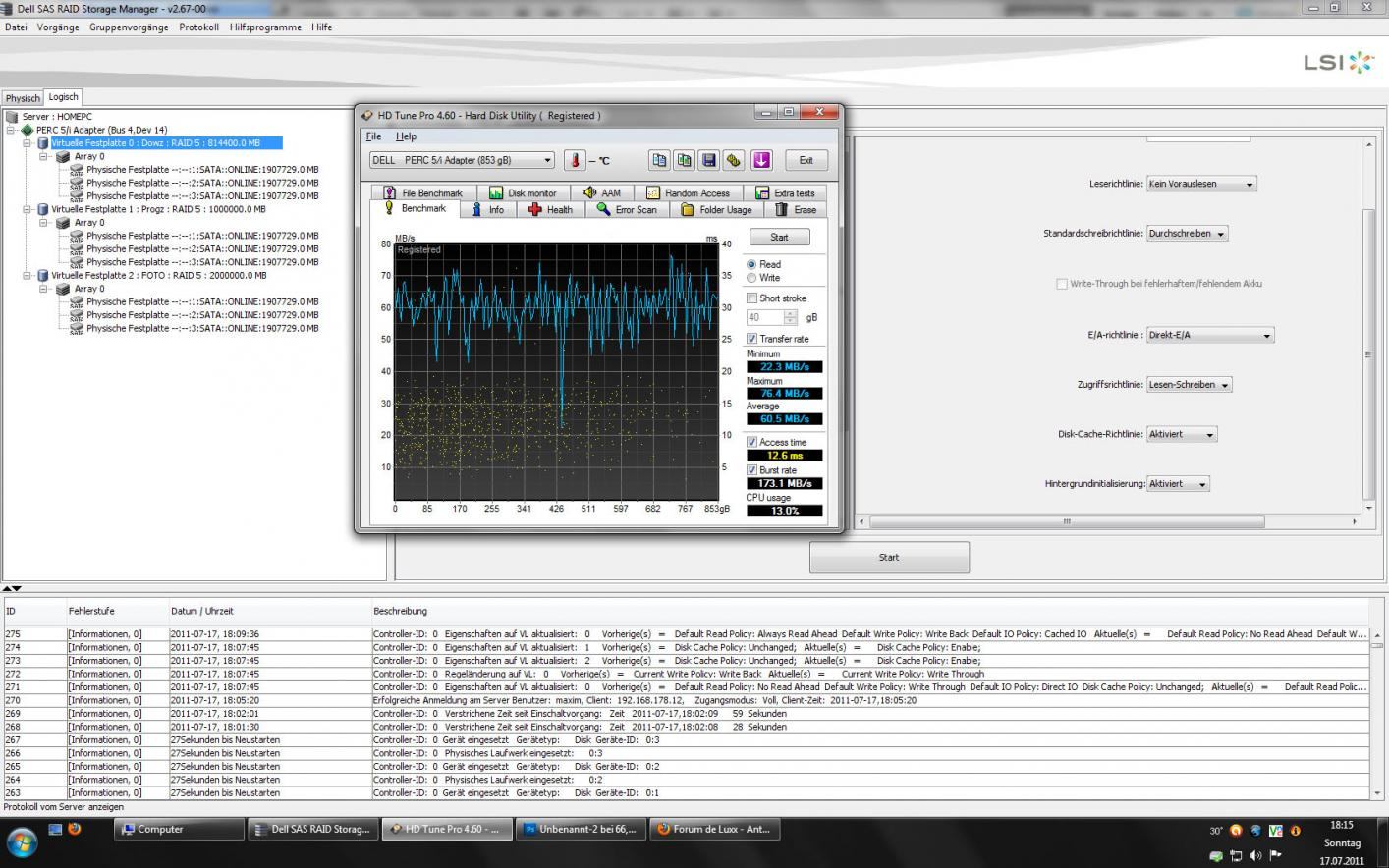Click the Exit button in HD Tune
Image resolution: width=1389 pixels, height=868 pixels.
point(806,160)
